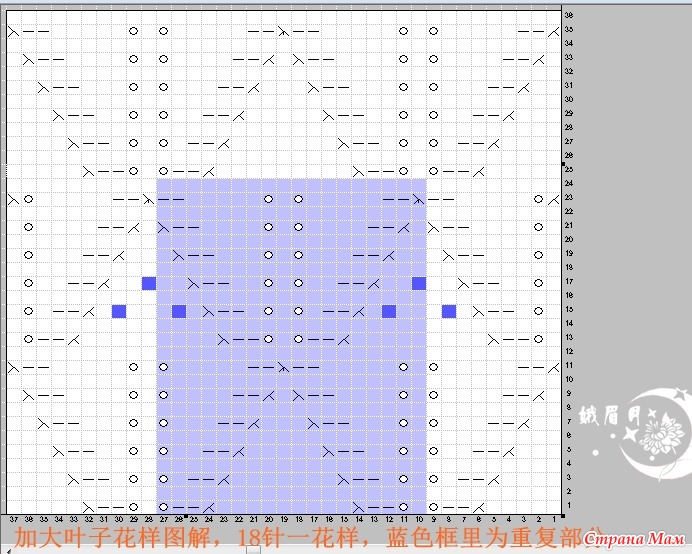692x554 pixels.
Task: Click column number 34 on the bottom ruler
Action: click(59, 520)
